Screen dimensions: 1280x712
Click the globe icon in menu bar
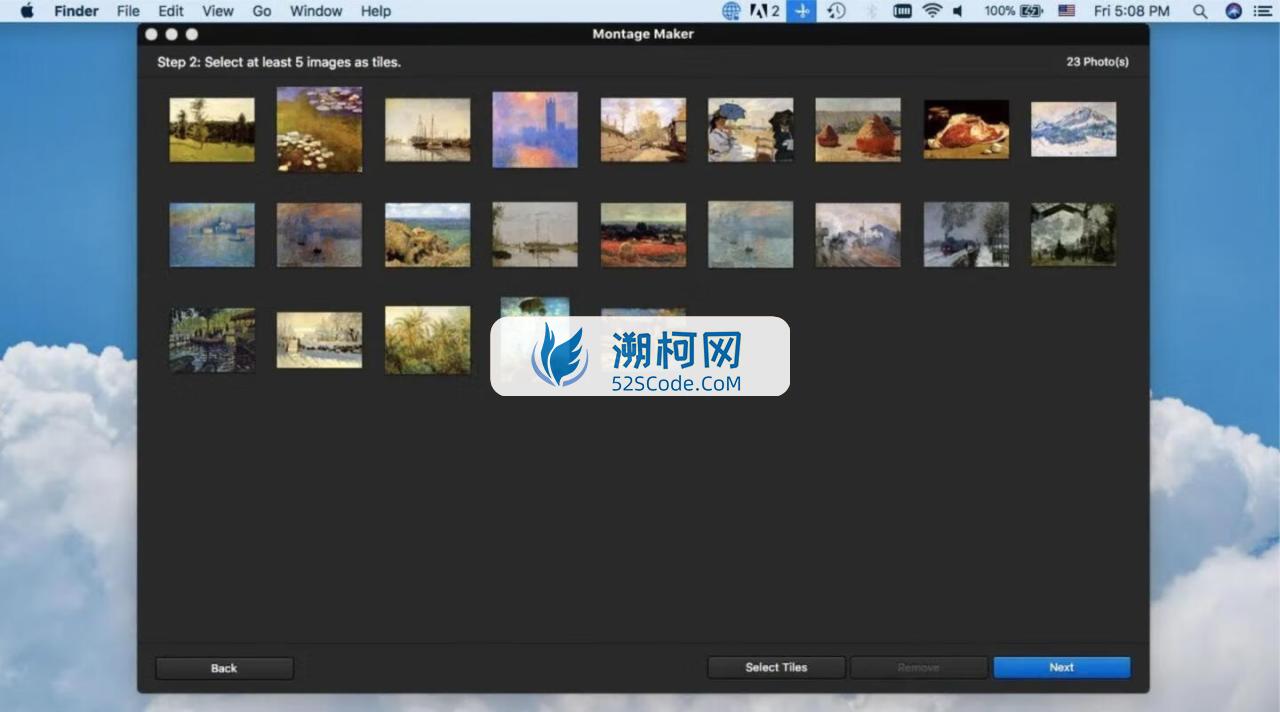(731, 11)
